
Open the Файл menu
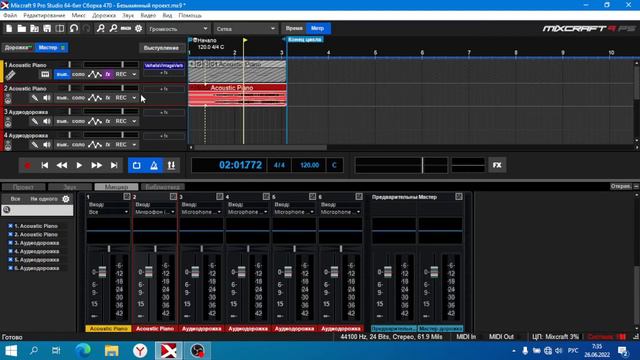10,15
